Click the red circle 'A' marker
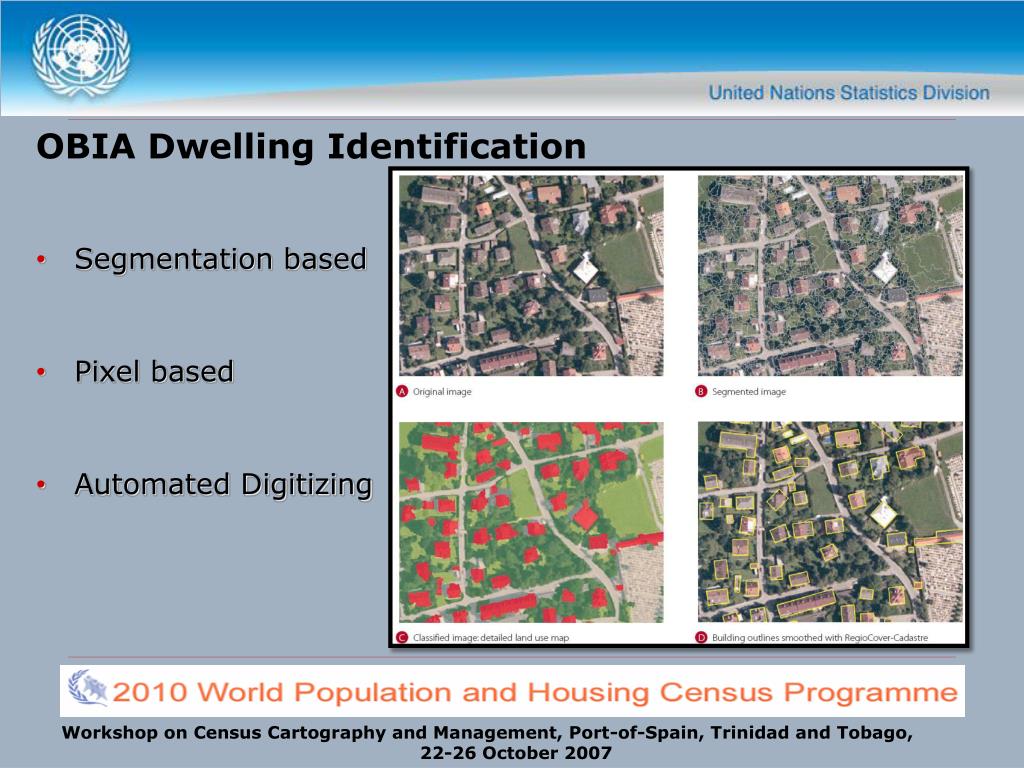1024x768 pixels. point(402,391)
